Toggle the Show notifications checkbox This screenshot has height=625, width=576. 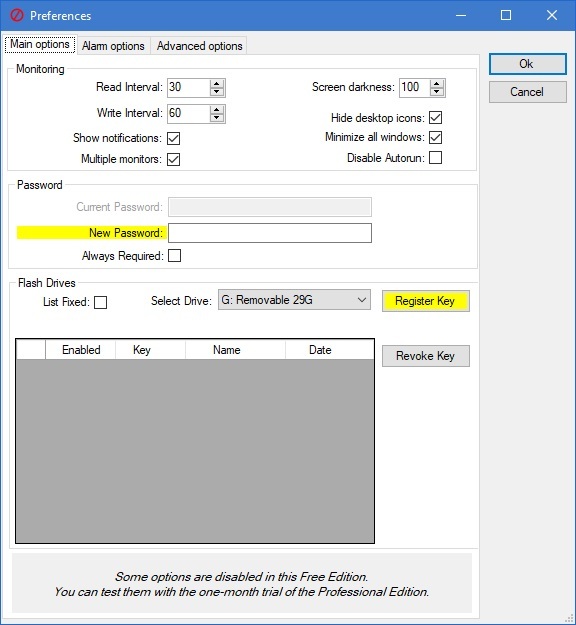click(x=173, y=138)
